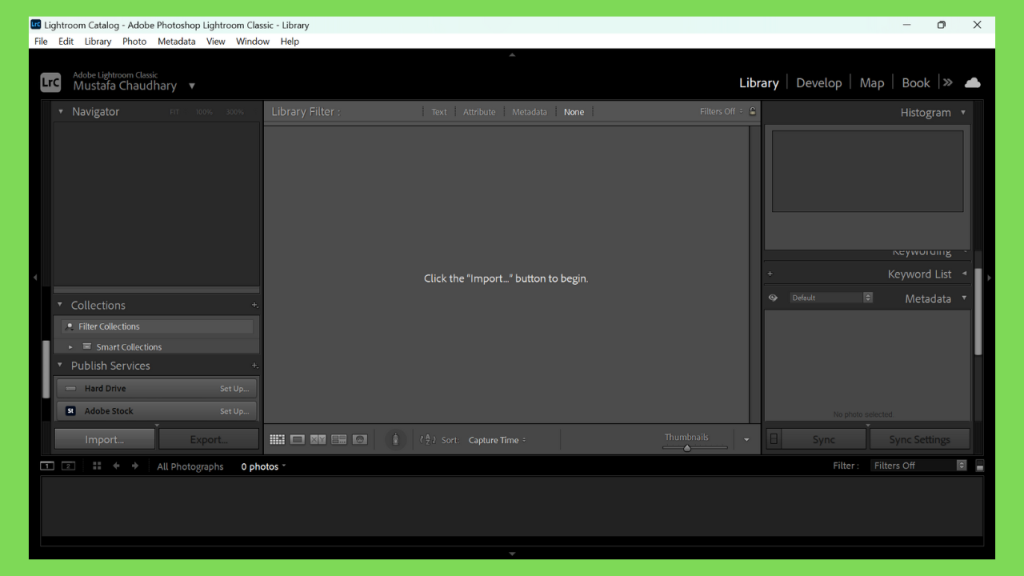Open Filters Off dropdown in filmstrip
The height and width of the screenshot is (576, 1024).
[x=919, y=466]
